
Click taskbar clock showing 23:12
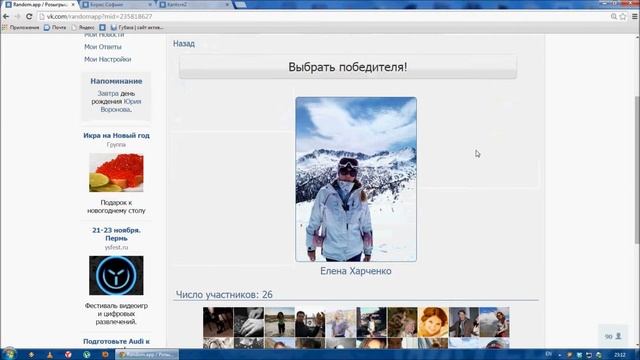620,355
